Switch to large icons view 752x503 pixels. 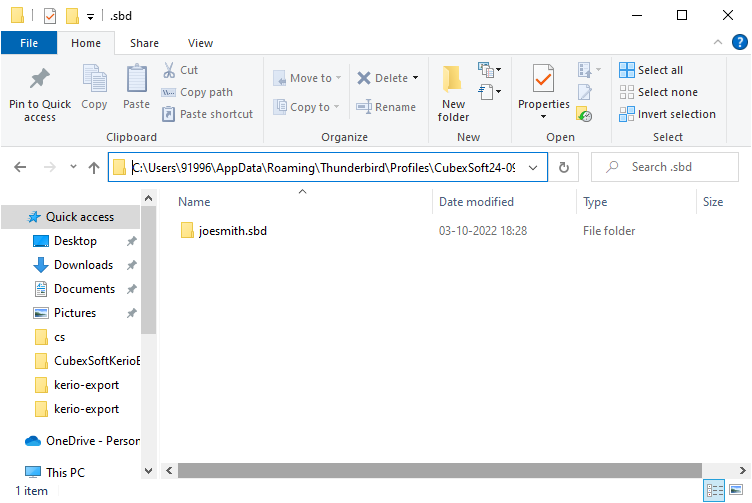pyautogui.click(x=738, y=491)
